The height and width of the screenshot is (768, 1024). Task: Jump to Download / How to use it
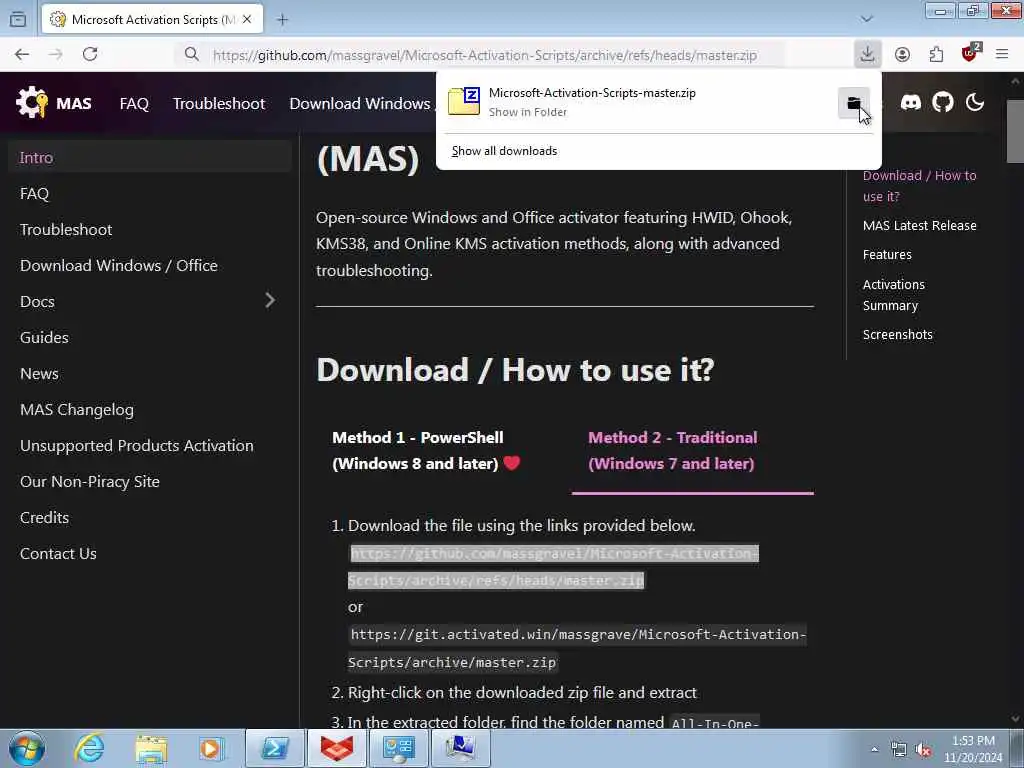tap(919, 185)
